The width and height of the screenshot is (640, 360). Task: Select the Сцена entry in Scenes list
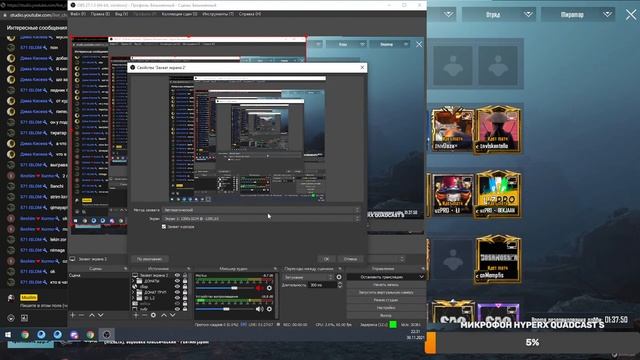(98, 276)
